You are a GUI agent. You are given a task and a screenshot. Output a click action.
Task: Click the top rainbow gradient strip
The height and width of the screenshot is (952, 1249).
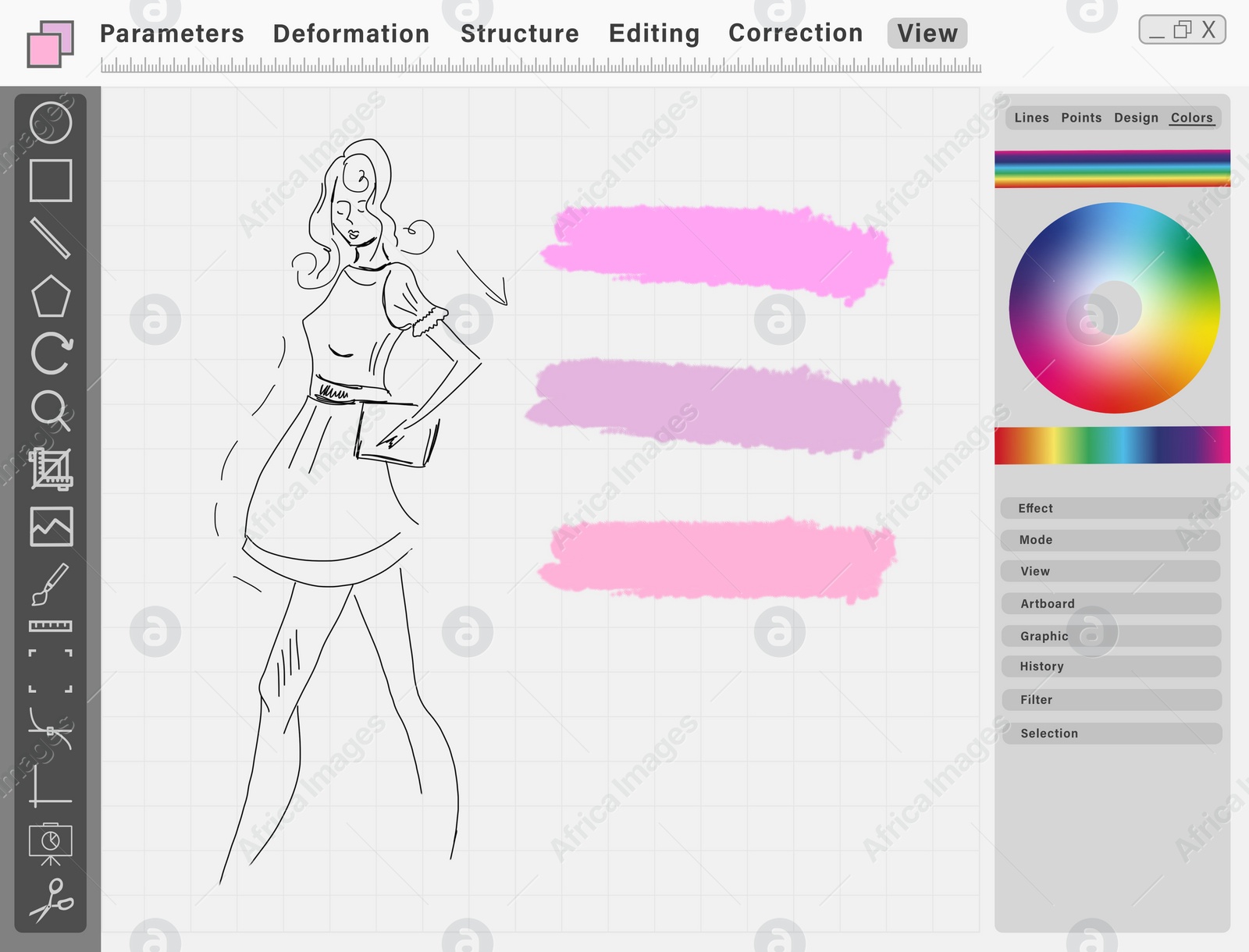click(x=1112, y=169)
